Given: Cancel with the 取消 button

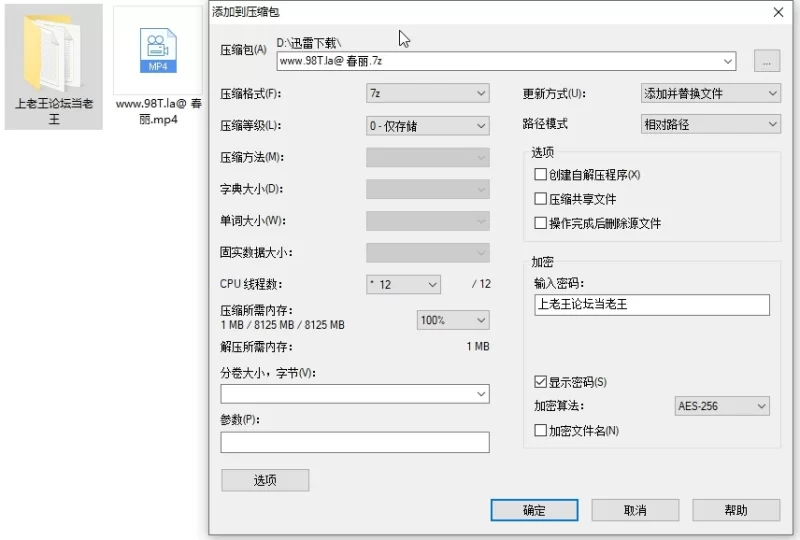Looking at the screenshot, I should [x=635, y=510].
